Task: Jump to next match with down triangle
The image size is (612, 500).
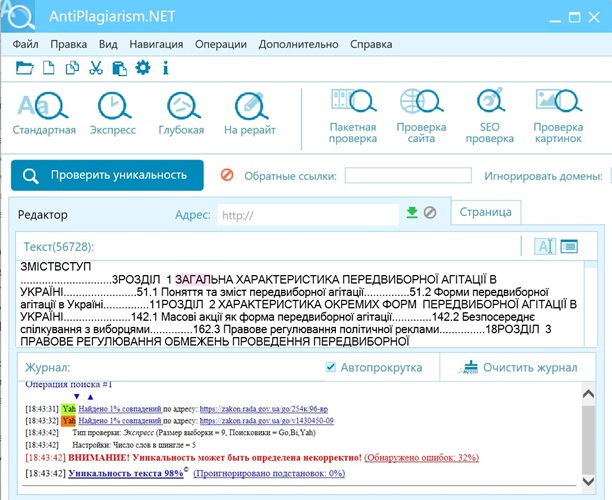Action: [x=76, y=397]
